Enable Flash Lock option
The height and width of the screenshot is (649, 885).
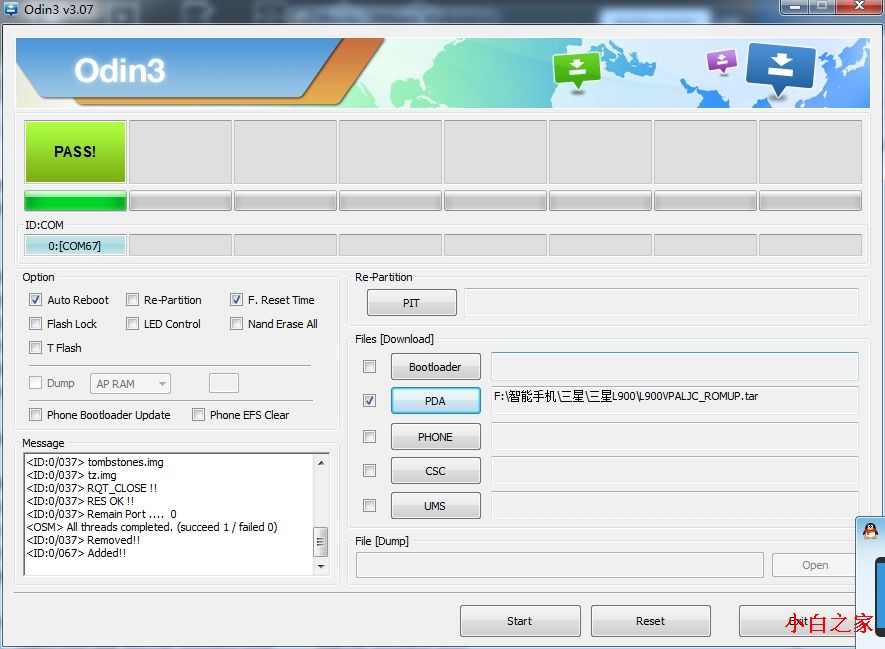tap(36, 323)
